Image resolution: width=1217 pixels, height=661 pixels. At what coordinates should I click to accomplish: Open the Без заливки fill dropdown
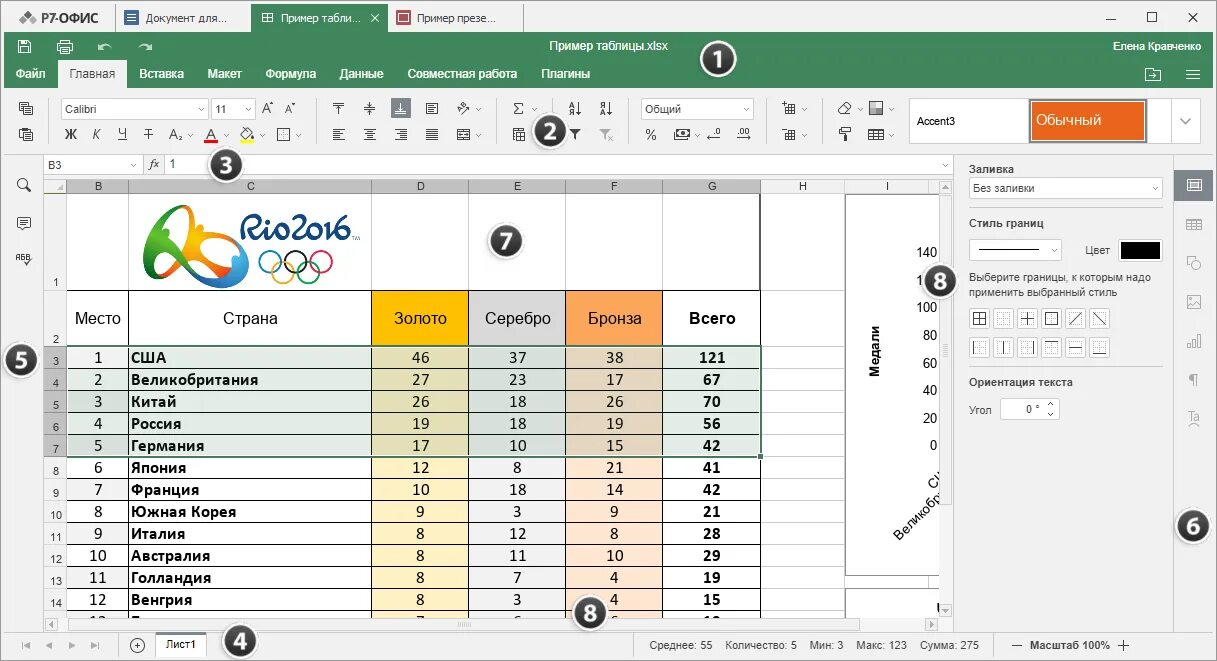point(1065,187)
